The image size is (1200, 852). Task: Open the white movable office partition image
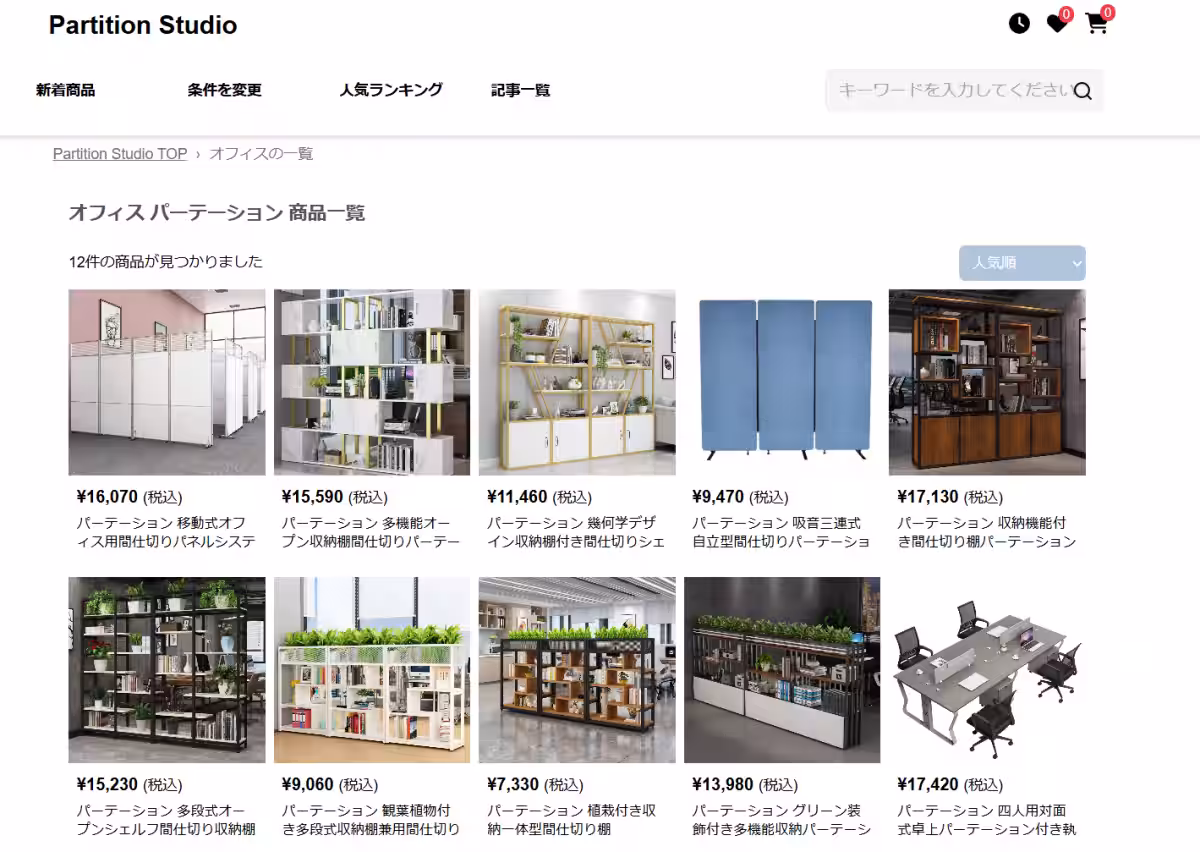[x=167, y=382]
